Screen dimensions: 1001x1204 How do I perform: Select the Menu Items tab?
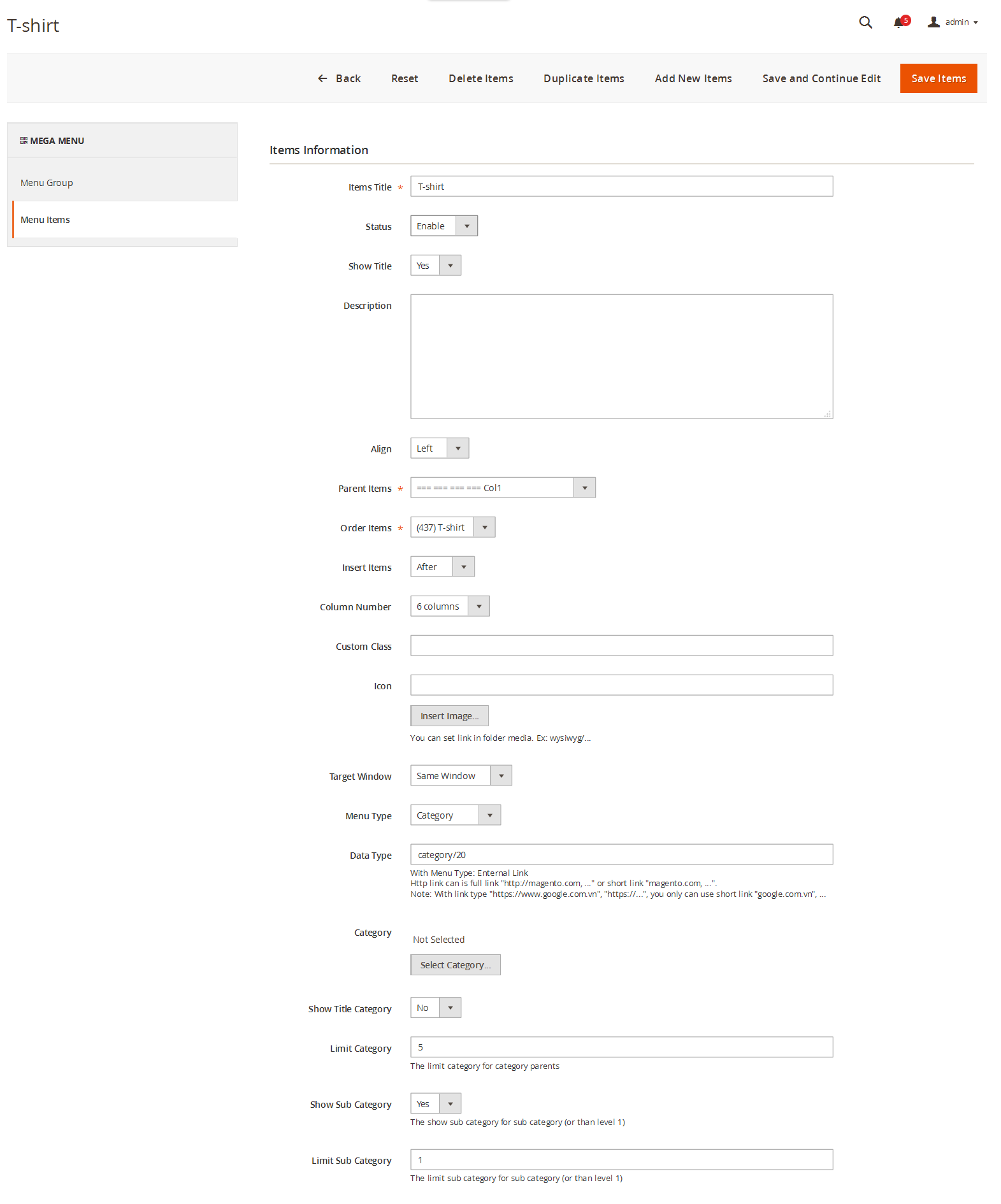tap(45, 220)
